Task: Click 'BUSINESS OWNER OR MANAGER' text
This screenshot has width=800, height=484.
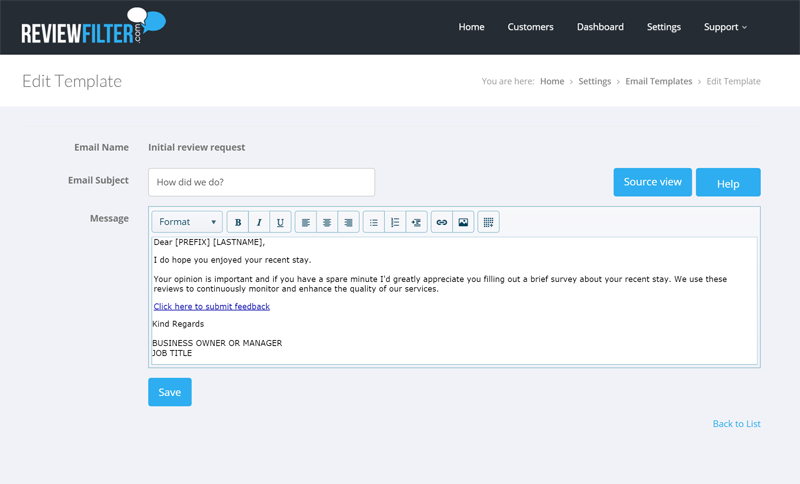Action: tap(217, 343)
